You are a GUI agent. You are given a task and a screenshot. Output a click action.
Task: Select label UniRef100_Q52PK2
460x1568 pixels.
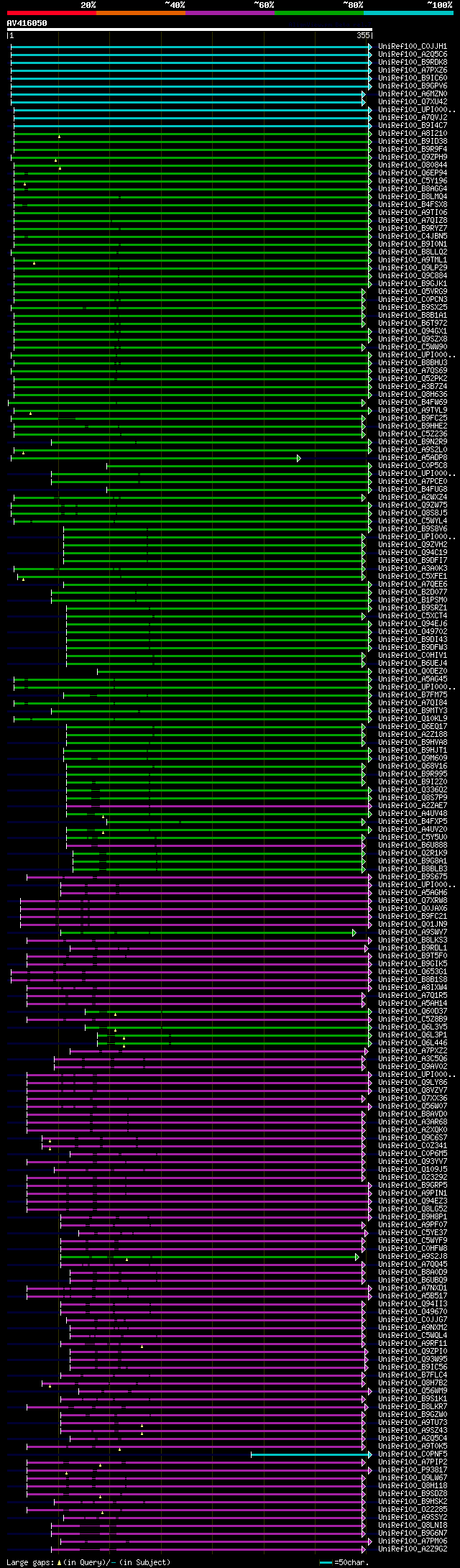click(413, 378)
